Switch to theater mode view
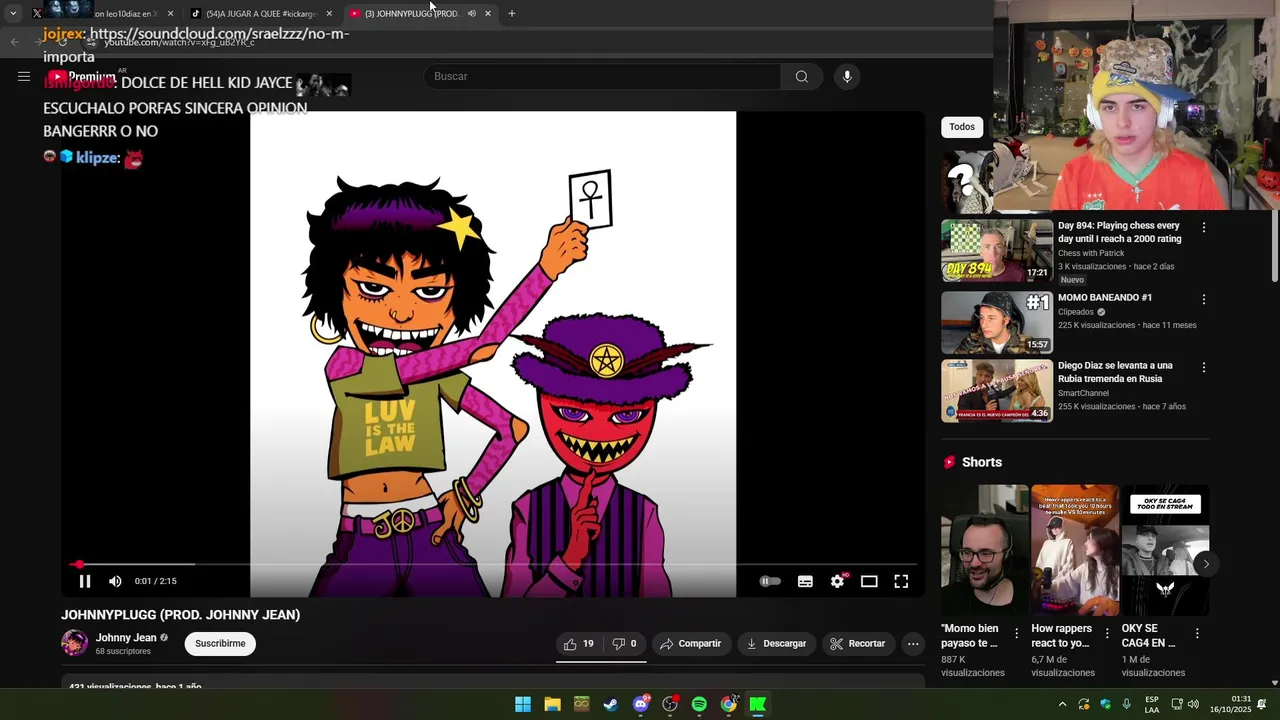The image size is (1280, 720). 869,581
